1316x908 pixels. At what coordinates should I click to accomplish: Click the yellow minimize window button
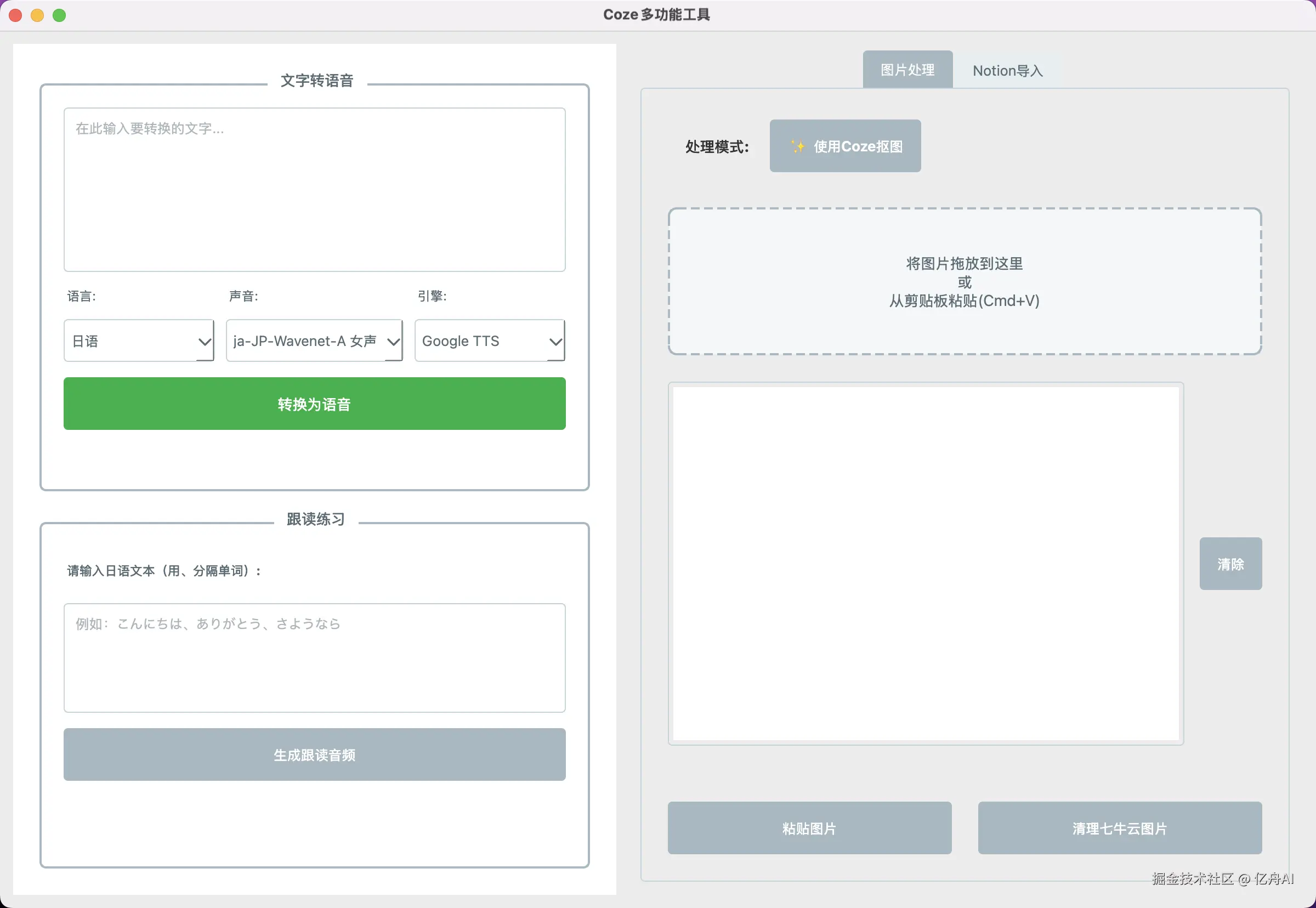coord(37,15)
